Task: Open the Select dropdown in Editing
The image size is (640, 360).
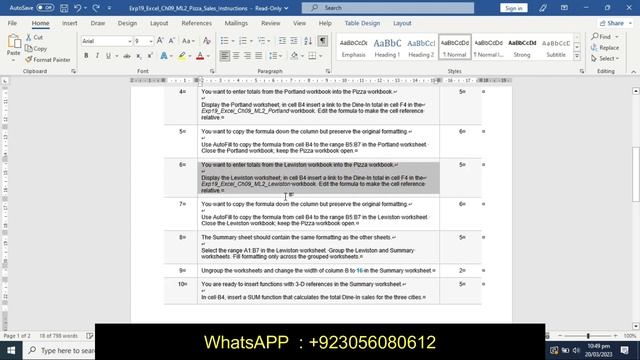Action: (x=605, y=59)
